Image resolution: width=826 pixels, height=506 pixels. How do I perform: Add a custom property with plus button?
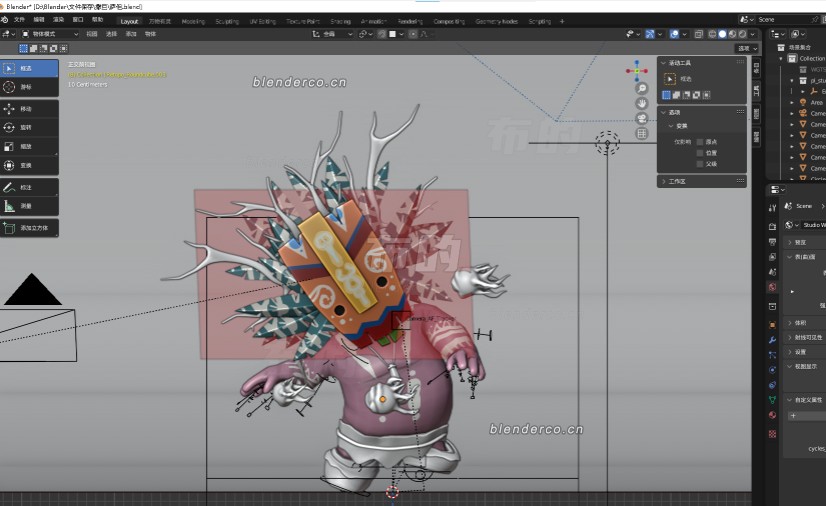click(x=807, y=416)
